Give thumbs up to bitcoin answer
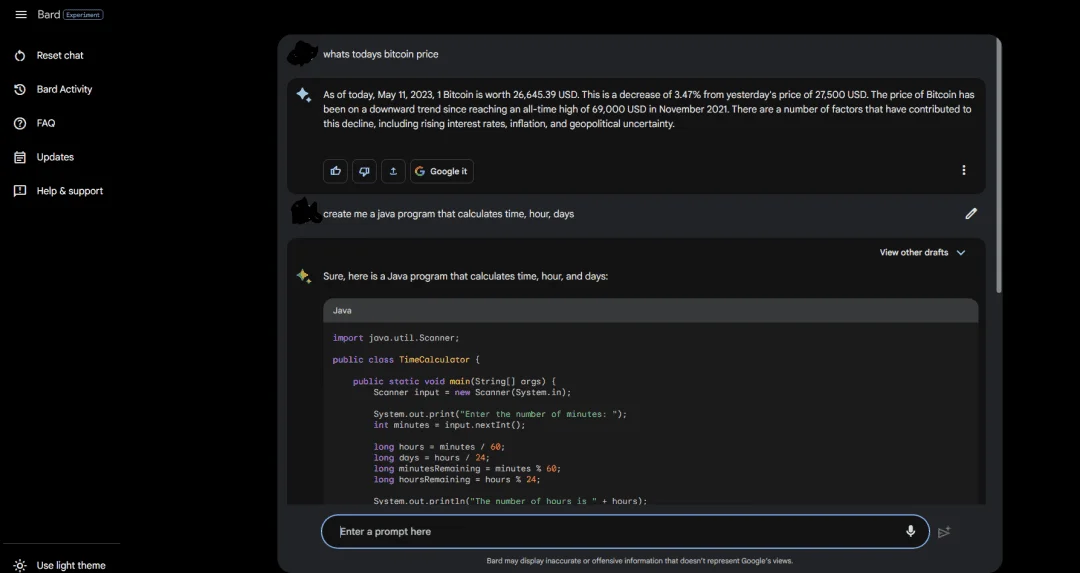1080x573 pixels. (x=335, y=171)
